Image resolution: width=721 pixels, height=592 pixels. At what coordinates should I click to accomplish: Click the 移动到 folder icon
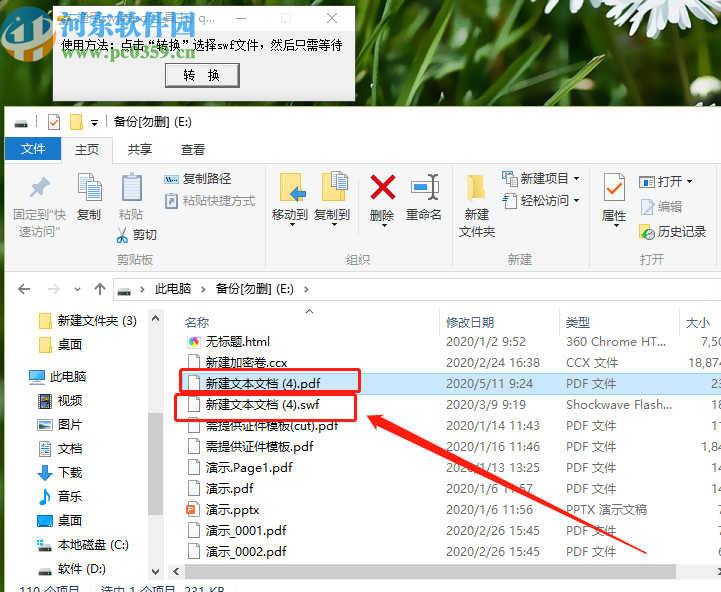coord(292,187)
